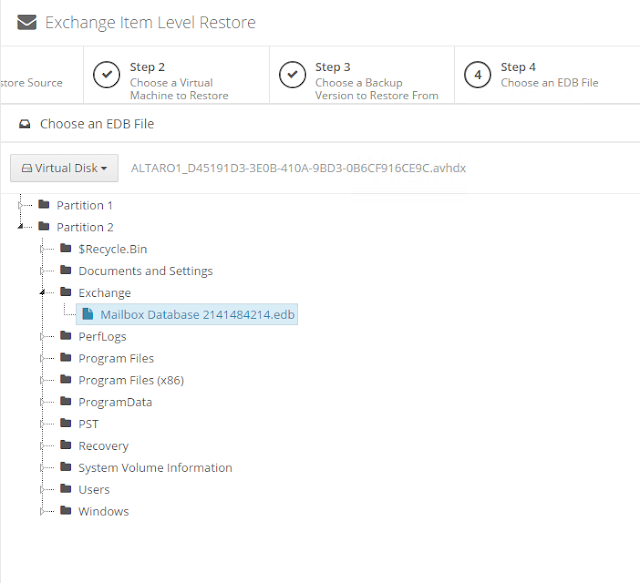Click the Mailbox Database edb file icon

pos(88,315)
